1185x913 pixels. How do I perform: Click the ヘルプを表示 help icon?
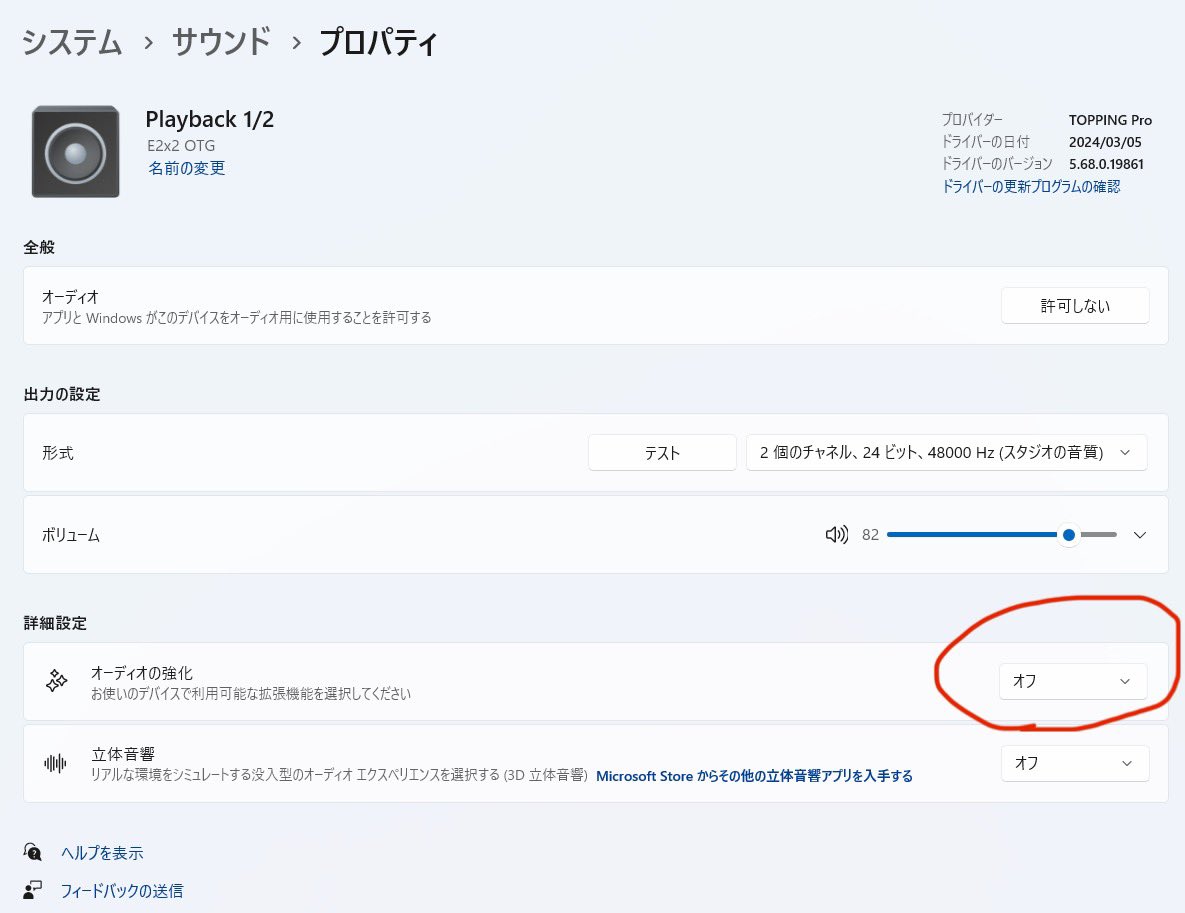pyautogui.click(x=32, y=853)
